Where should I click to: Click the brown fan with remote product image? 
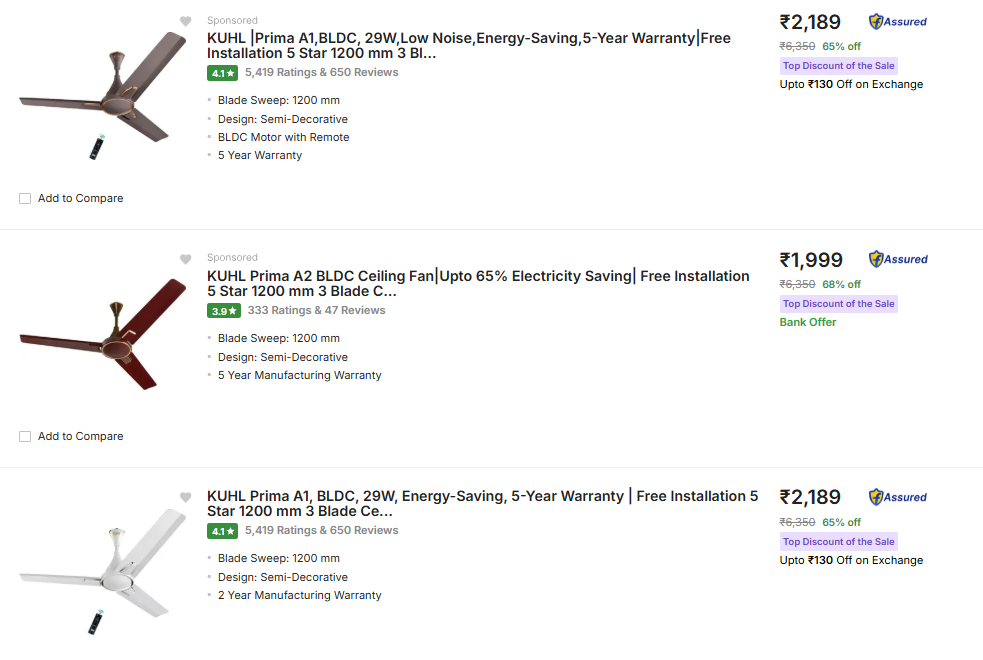103,95
